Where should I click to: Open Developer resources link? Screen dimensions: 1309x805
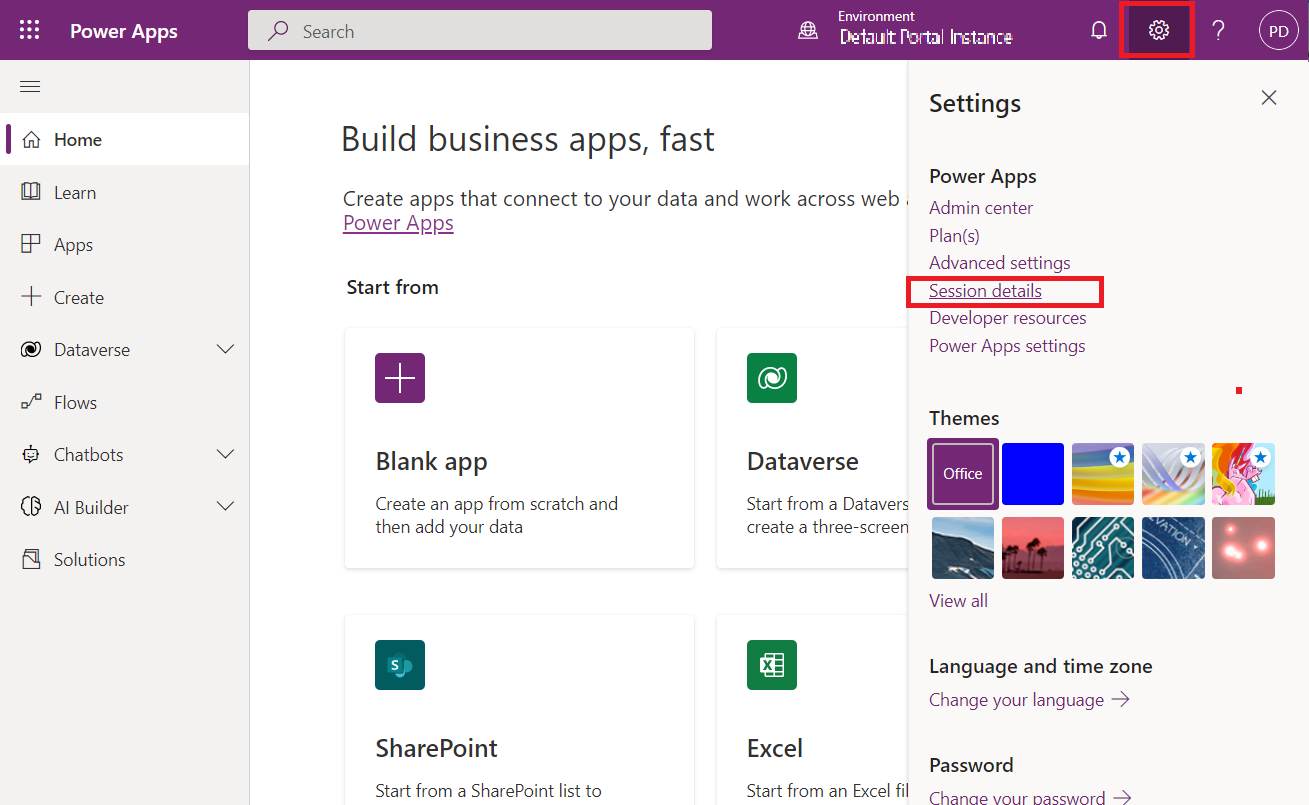click(1008, 318)
